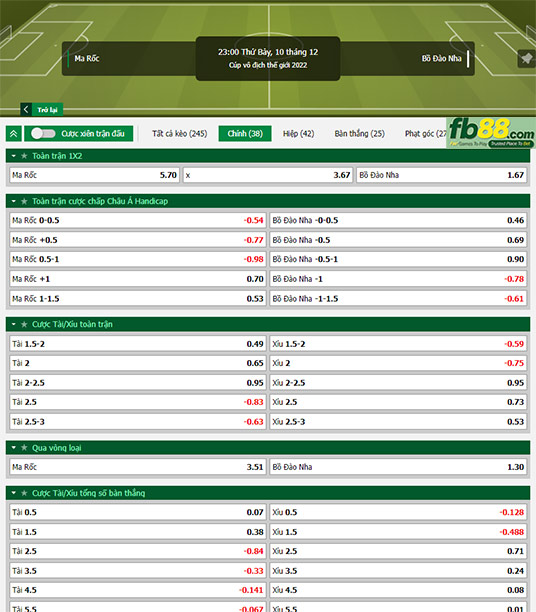This screenshot has height=612, width=536.
Task: Choose full-match Xỉu 2.5 at 0.73
Action: 398,402
